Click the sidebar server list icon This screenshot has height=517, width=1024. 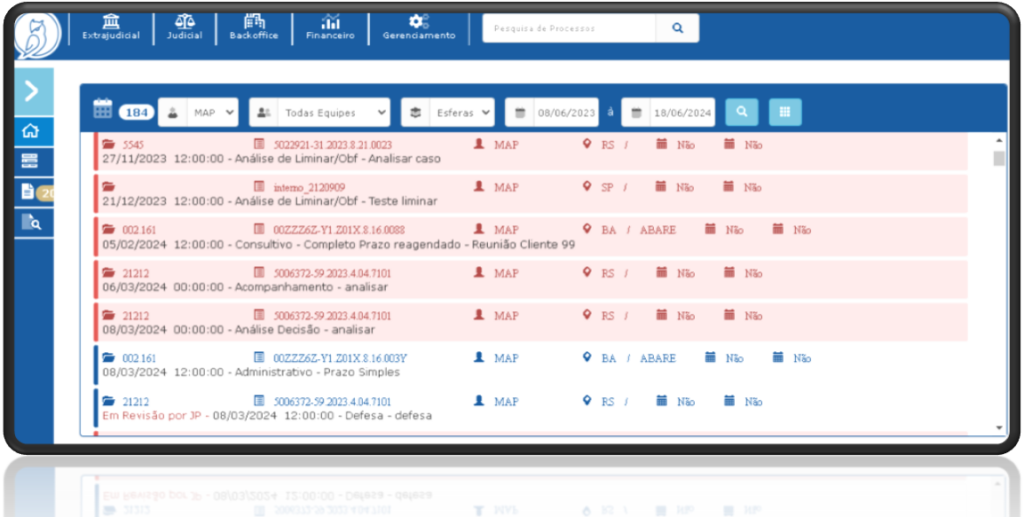31,161
